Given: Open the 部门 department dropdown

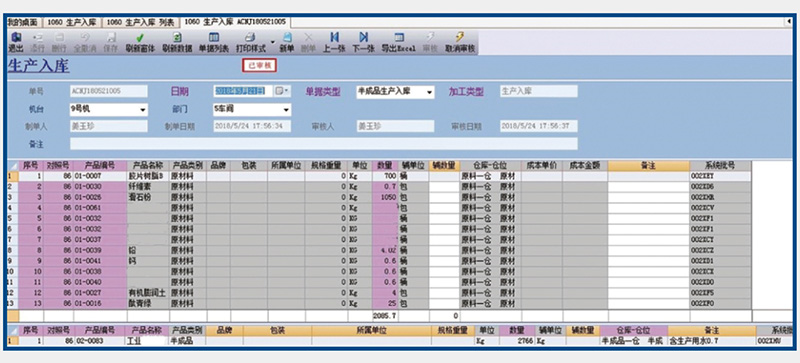Looking at the screenshot, I should click(x=286, y=109).
